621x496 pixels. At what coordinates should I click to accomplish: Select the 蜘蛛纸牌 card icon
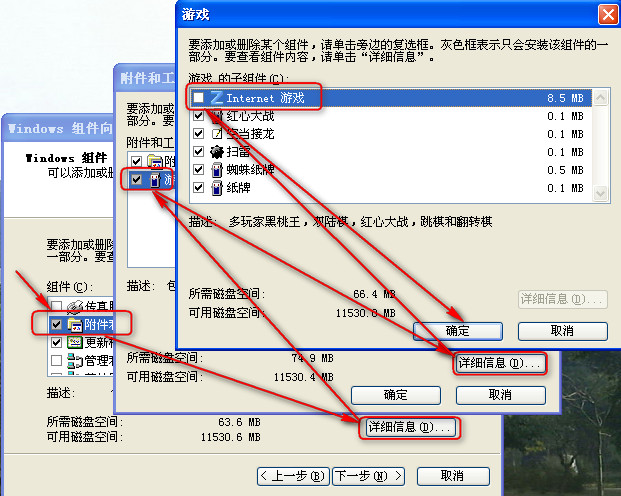(x=217, y=170)
